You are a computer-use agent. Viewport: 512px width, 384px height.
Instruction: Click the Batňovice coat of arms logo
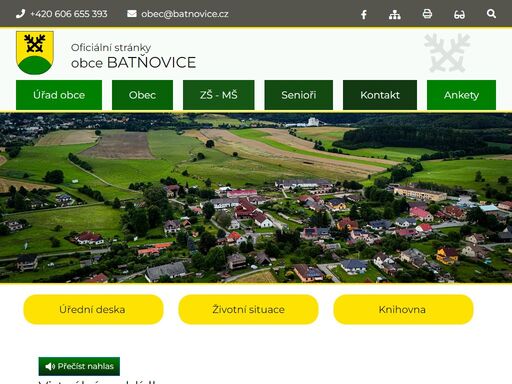click(x=35, y=53)
